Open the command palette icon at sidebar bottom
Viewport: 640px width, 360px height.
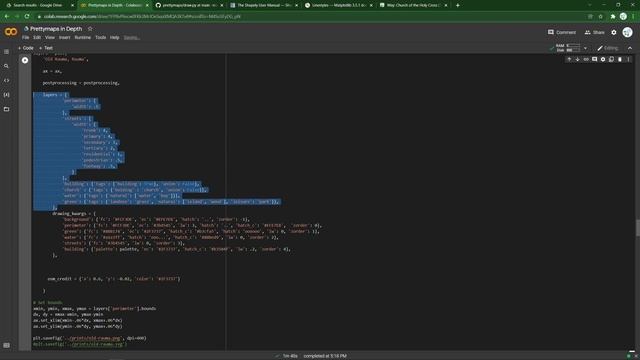[6, 345]
